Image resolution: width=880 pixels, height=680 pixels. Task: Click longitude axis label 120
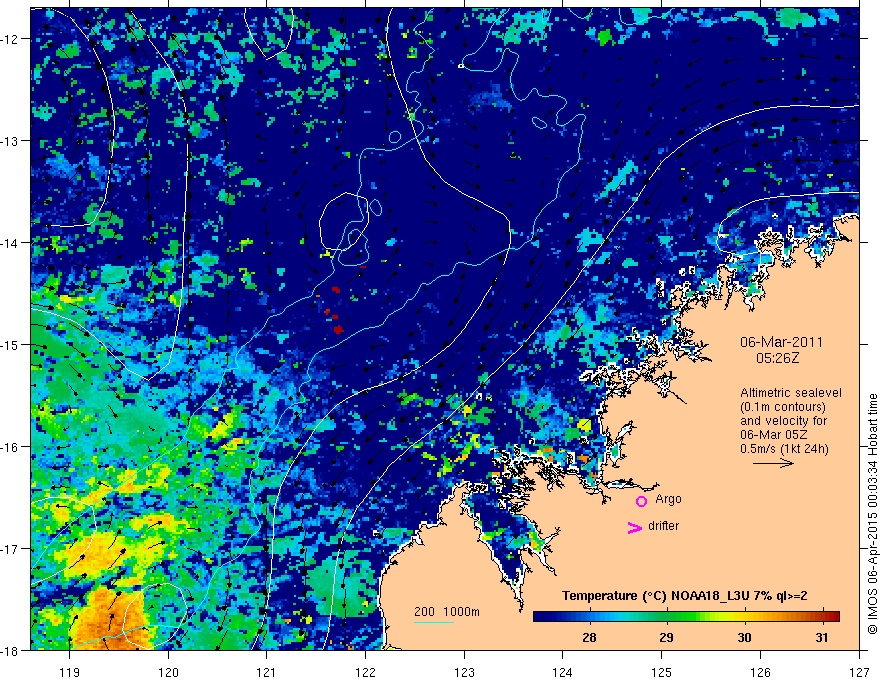[x=168, y=672]
